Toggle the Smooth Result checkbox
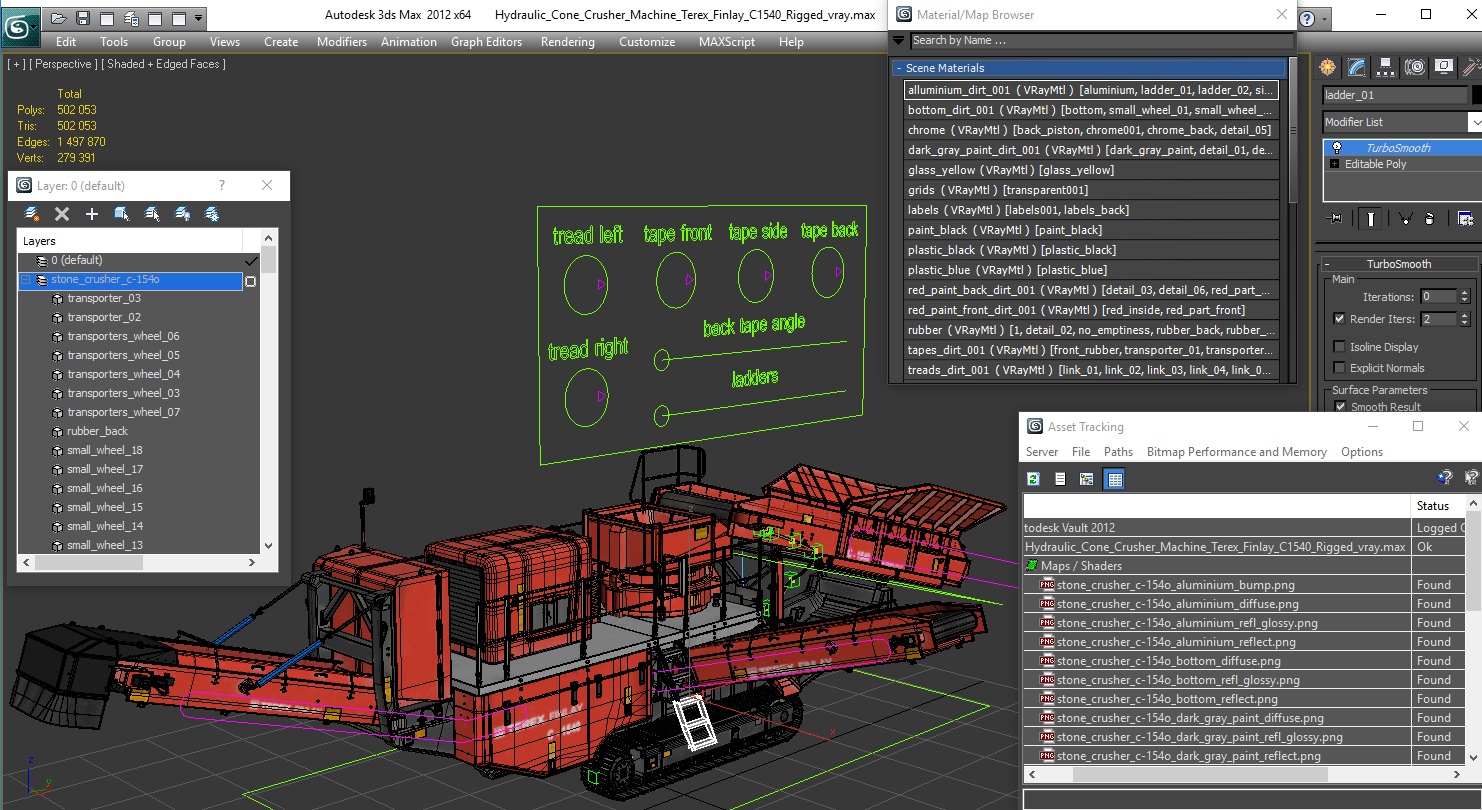The image size is (1482, 810). [1339, 406]
